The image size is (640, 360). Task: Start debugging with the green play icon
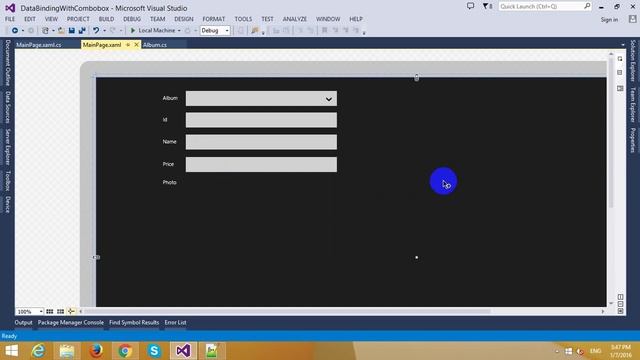pos(133,31)
